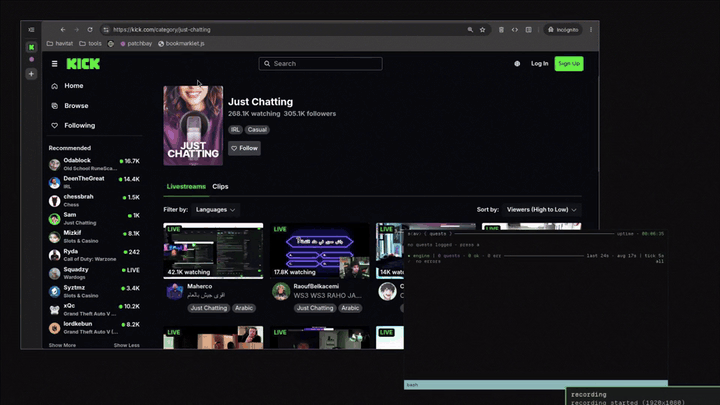Image resolution: width=720 pixels, height=405 pixels.
Task: Click the Casual tag
Action: (257, 130)
